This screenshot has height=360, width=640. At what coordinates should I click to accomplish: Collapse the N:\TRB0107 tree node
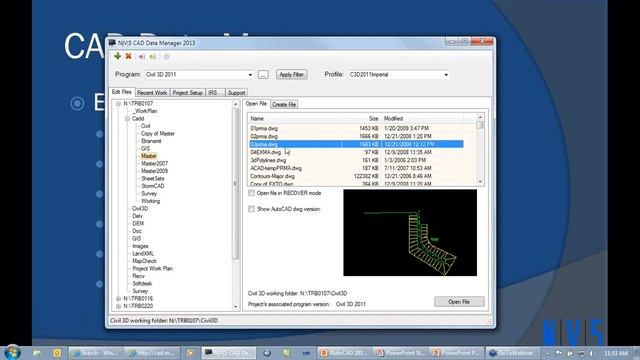[x=118, y=104]
